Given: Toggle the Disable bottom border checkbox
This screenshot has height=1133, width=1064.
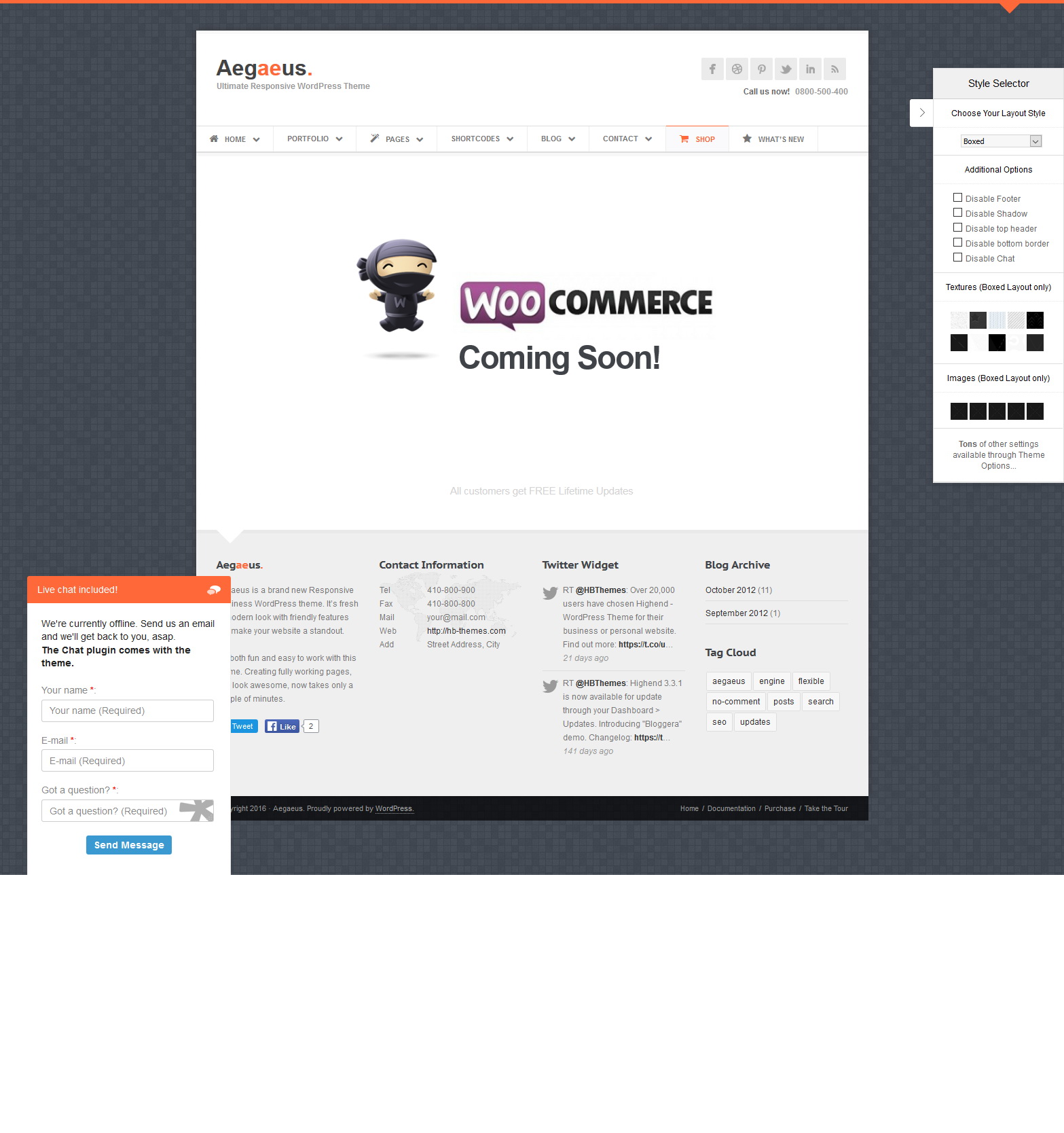Looking at the screenshot, I should [957, 242].
